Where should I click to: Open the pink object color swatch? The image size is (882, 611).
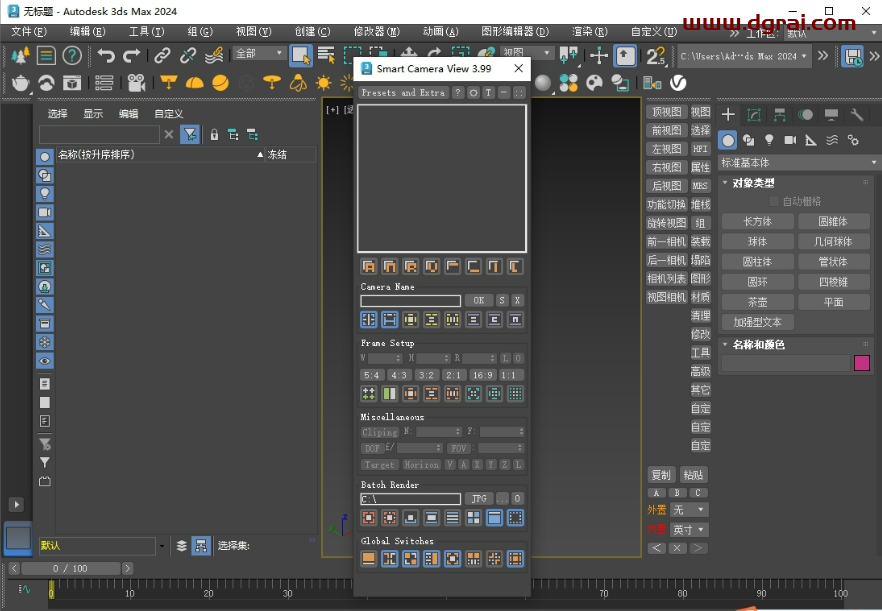click(862, 363)
